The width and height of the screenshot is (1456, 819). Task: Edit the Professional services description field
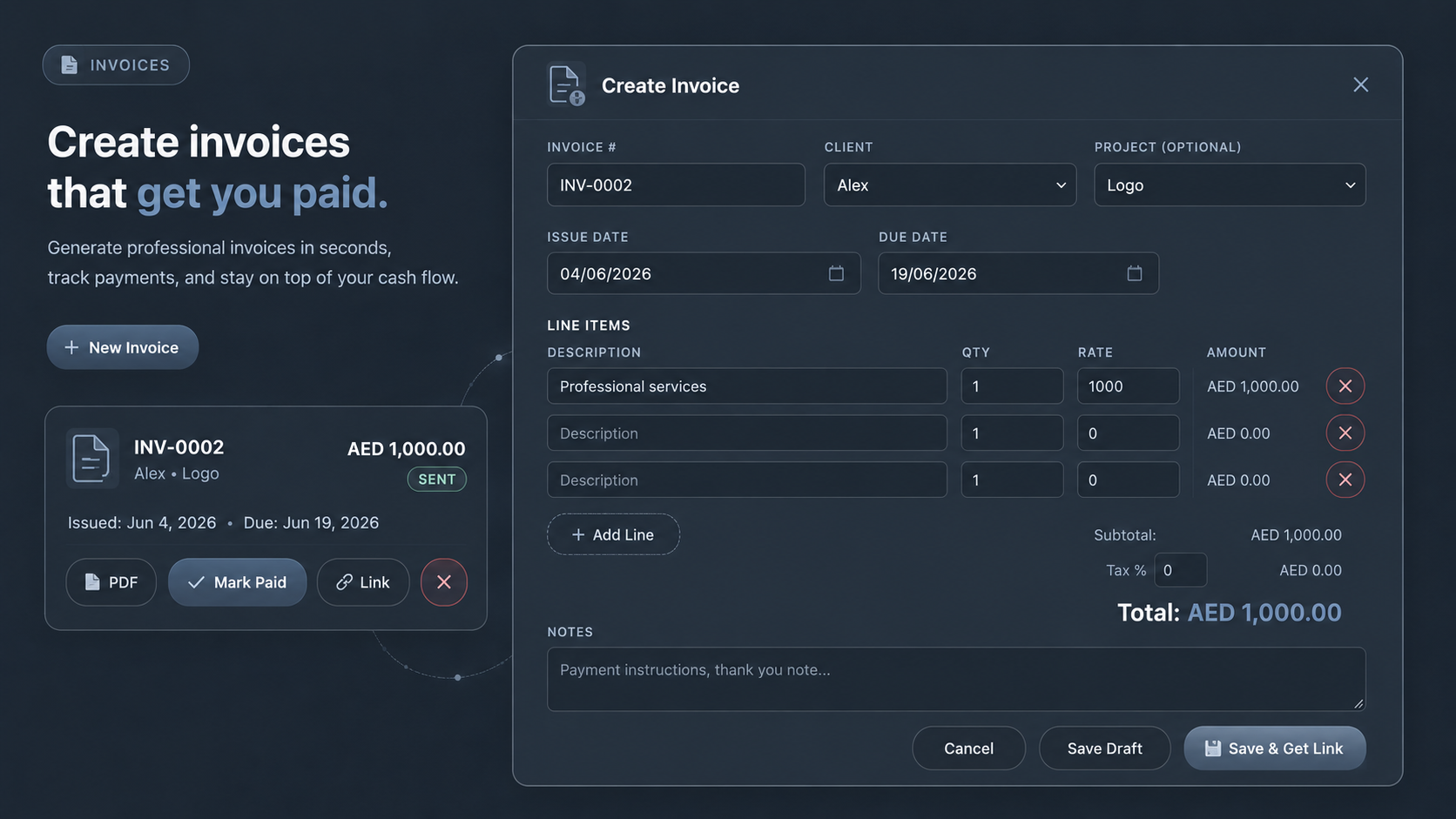(747, 386)
